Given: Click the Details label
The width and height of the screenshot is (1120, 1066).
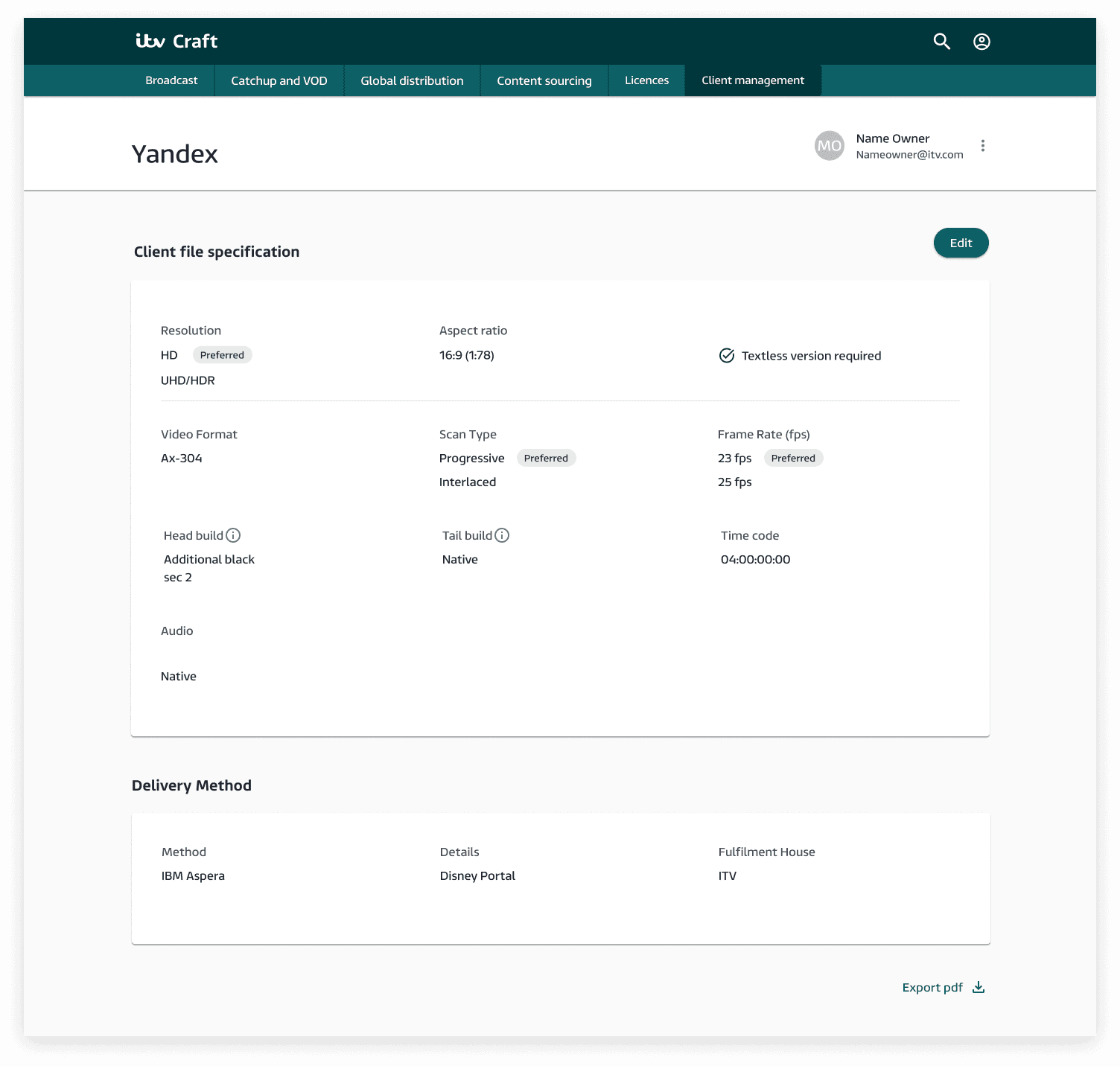Looking at the screenshot, I should coord(459,852).
